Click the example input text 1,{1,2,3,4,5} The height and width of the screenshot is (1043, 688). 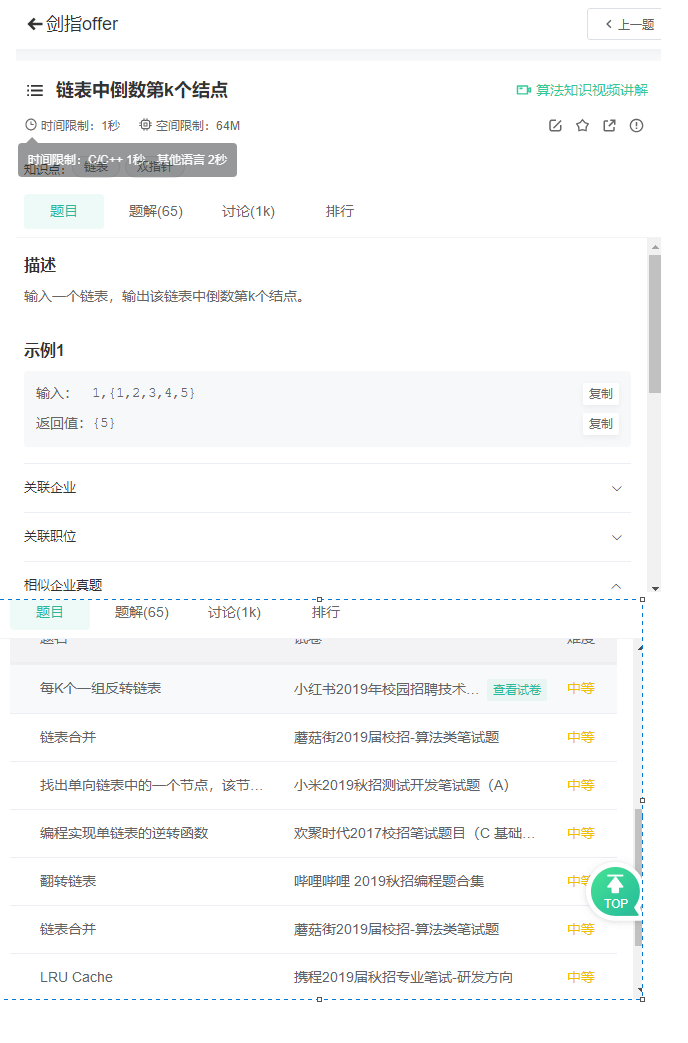point(144,393)
